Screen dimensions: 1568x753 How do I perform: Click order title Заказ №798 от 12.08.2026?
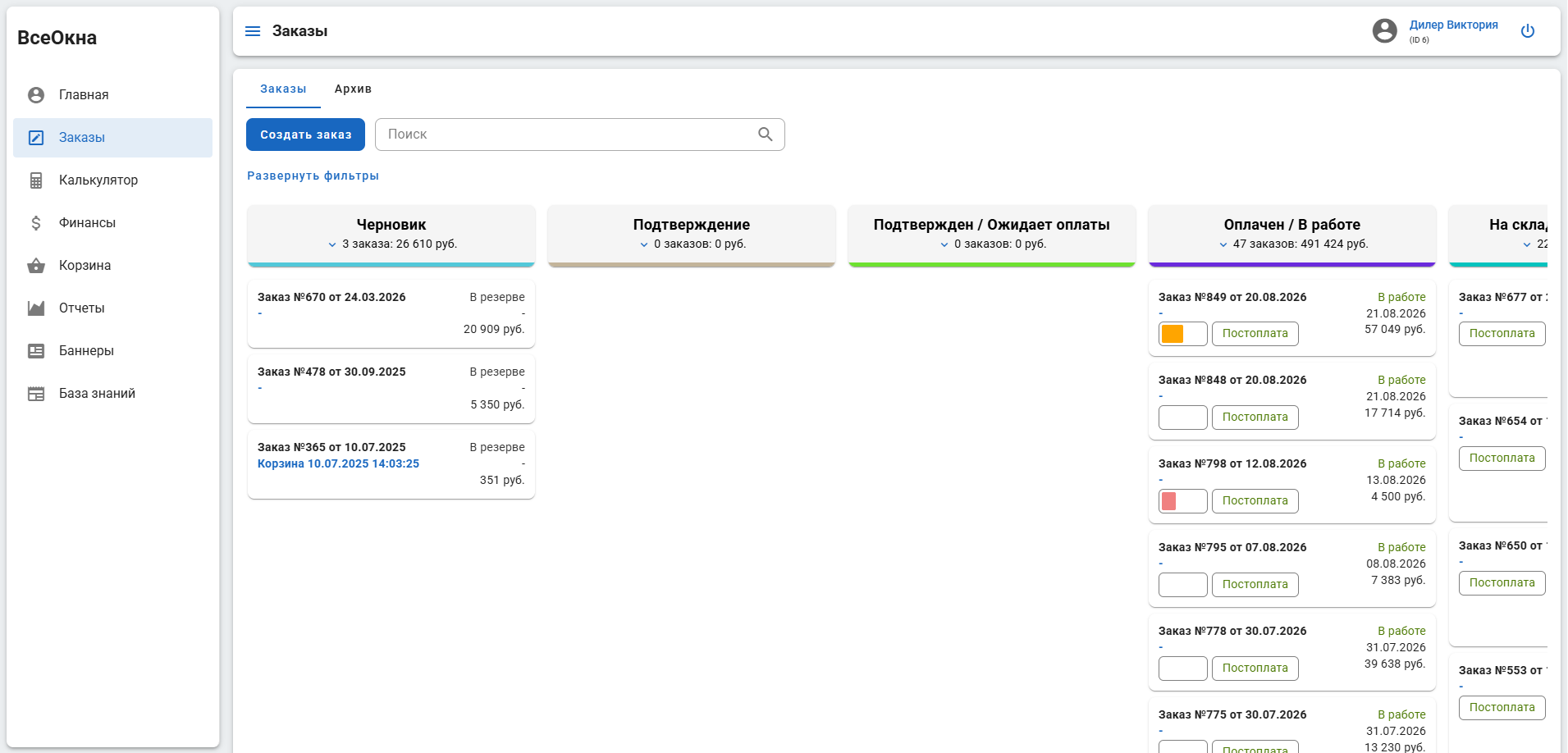tap(1232, 464)
